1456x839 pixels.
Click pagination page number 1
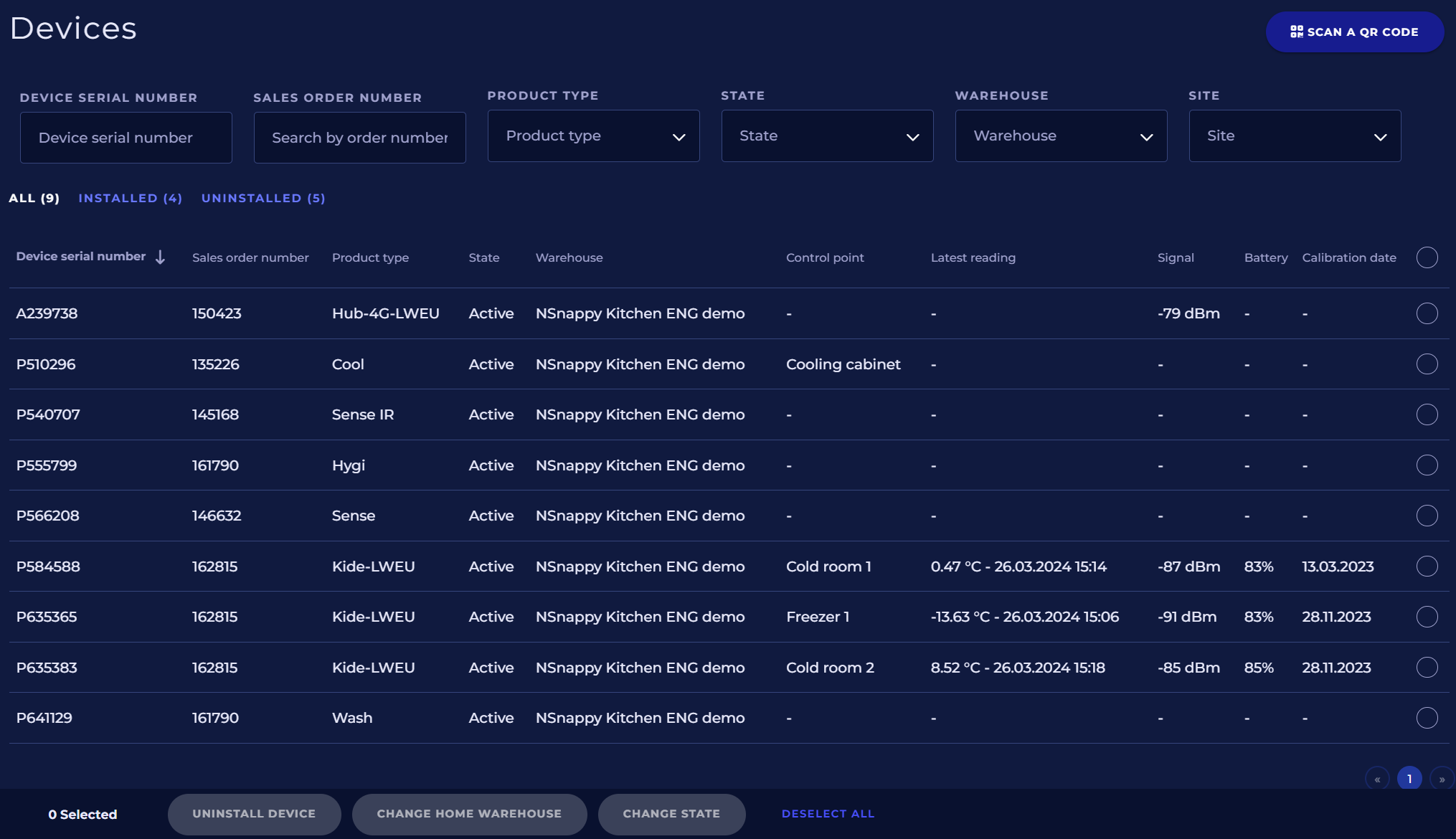pos(1409,779)
